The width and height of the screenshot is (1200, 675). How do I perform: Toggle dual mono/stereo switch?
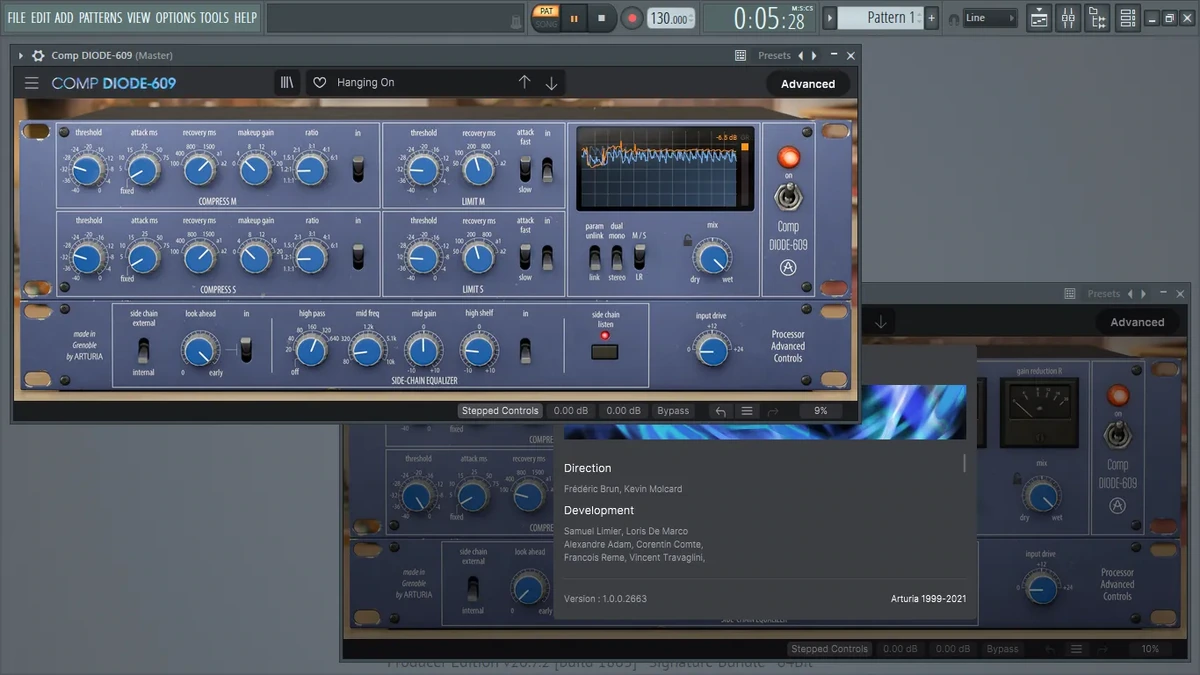click(617, 257)
